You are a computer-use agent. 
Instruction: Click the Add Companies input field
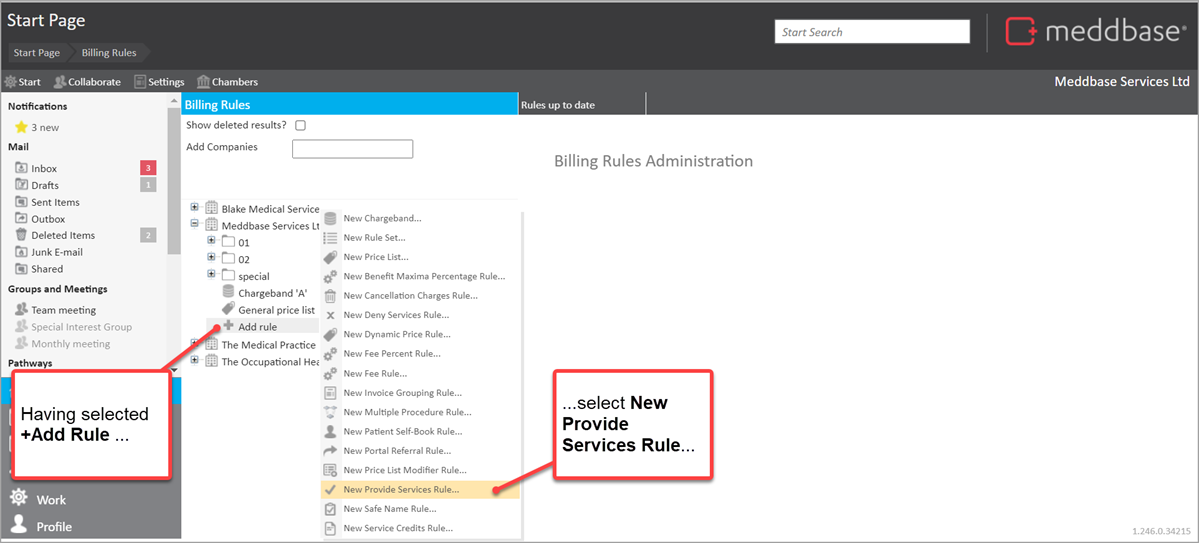point(352,149)
